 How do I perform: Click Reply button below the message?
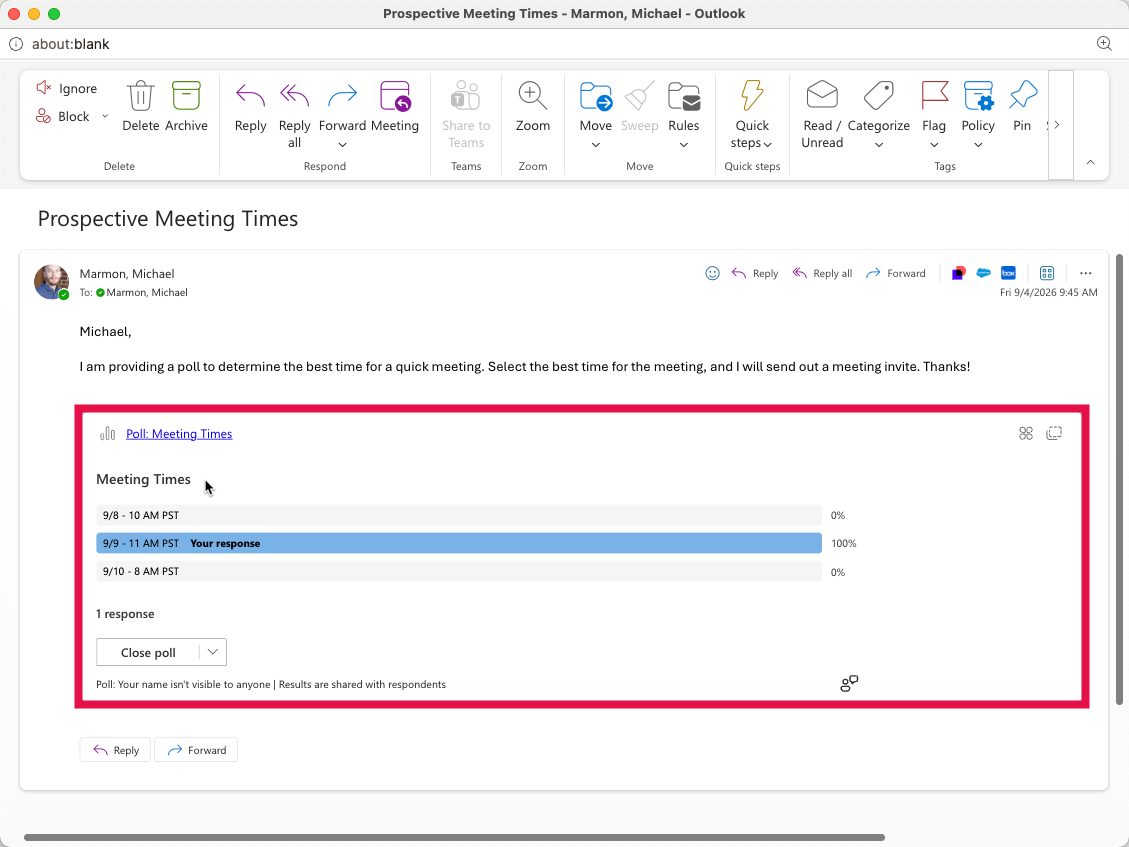pyautogui.click(x=115, y=750)
